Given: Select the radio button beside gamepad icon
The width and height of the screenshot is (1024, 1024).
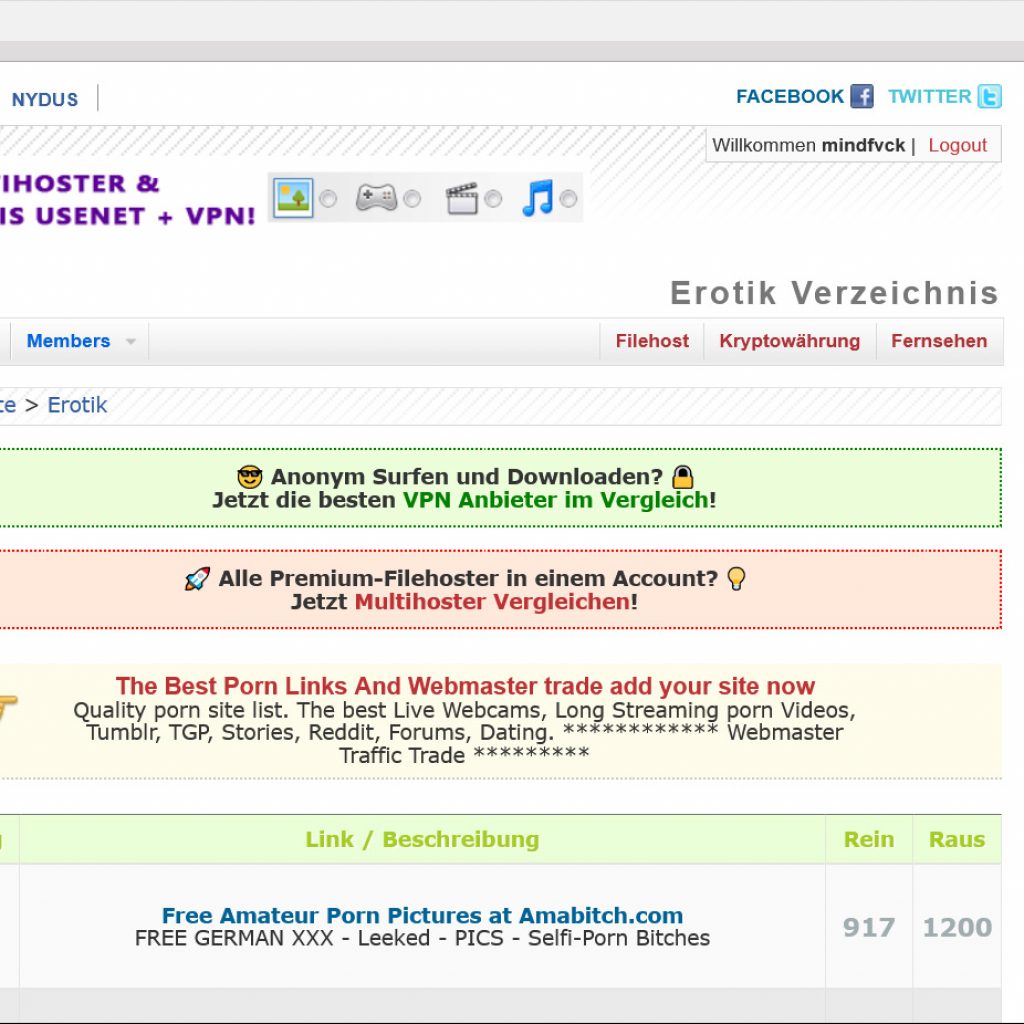Looking at the screenshot, I should [412, 199].
